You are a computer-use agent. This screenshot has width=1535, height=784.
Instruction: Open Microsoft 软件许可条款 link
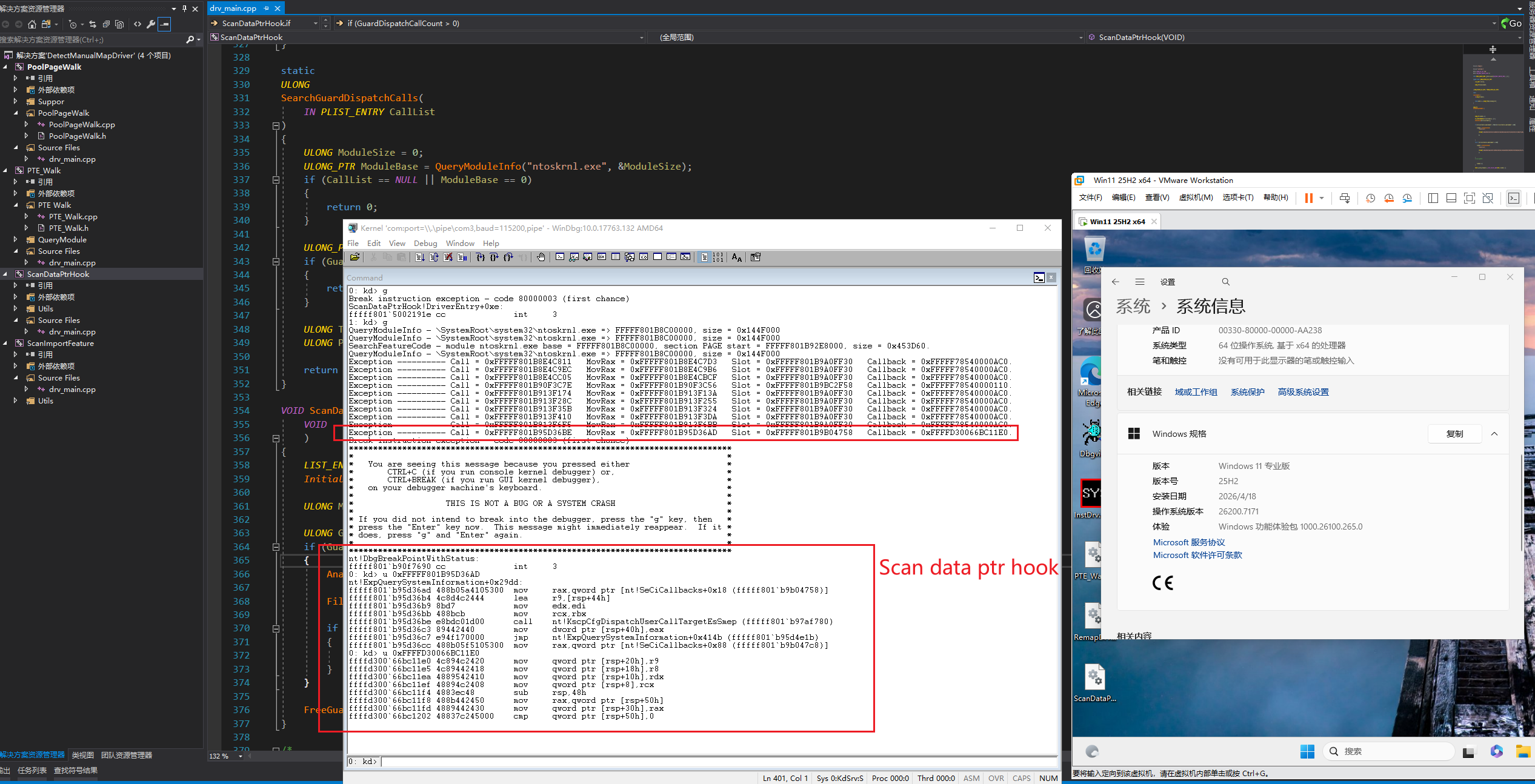coord(1197,555)
